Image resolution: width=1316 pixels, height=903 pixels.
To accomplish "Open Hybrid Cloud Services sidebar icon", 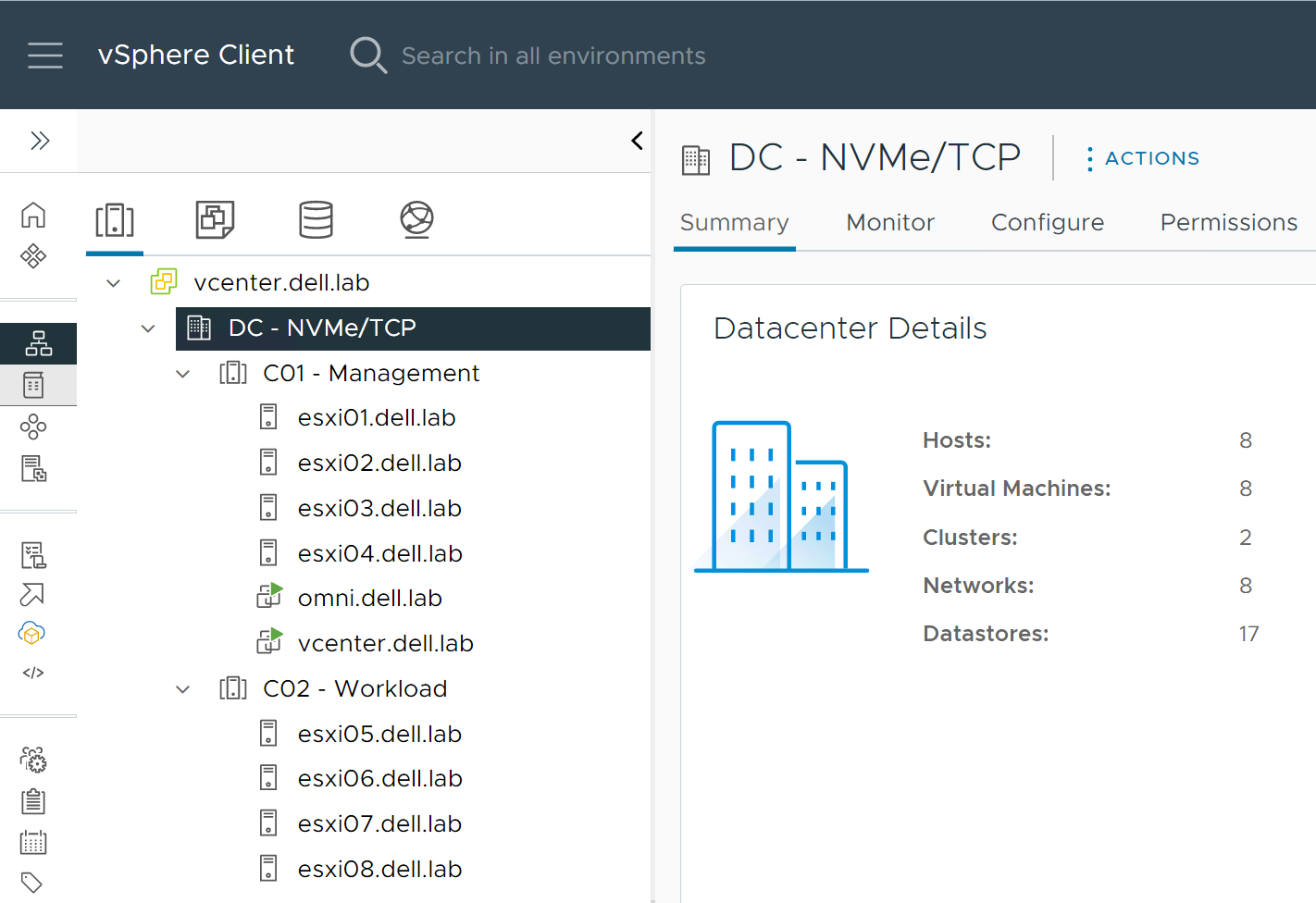I will point(33,634).
